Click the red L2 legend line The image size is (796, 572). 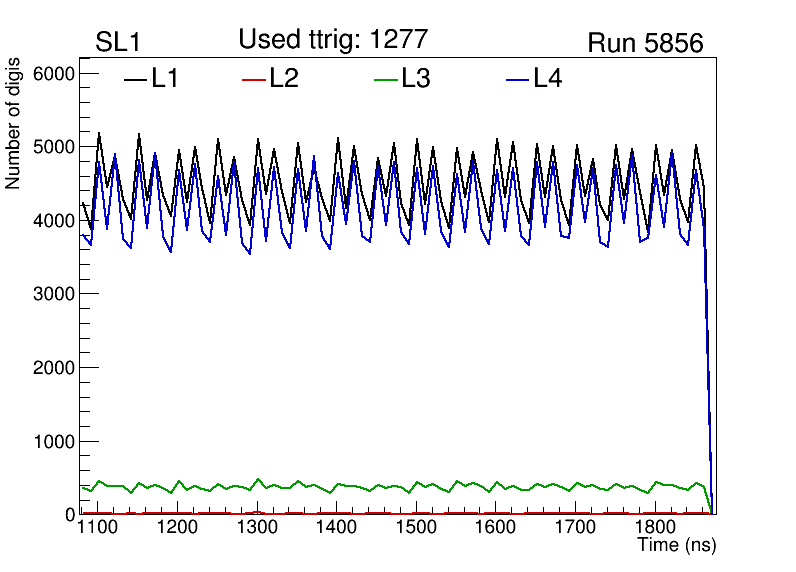click(x=254, y=79)
